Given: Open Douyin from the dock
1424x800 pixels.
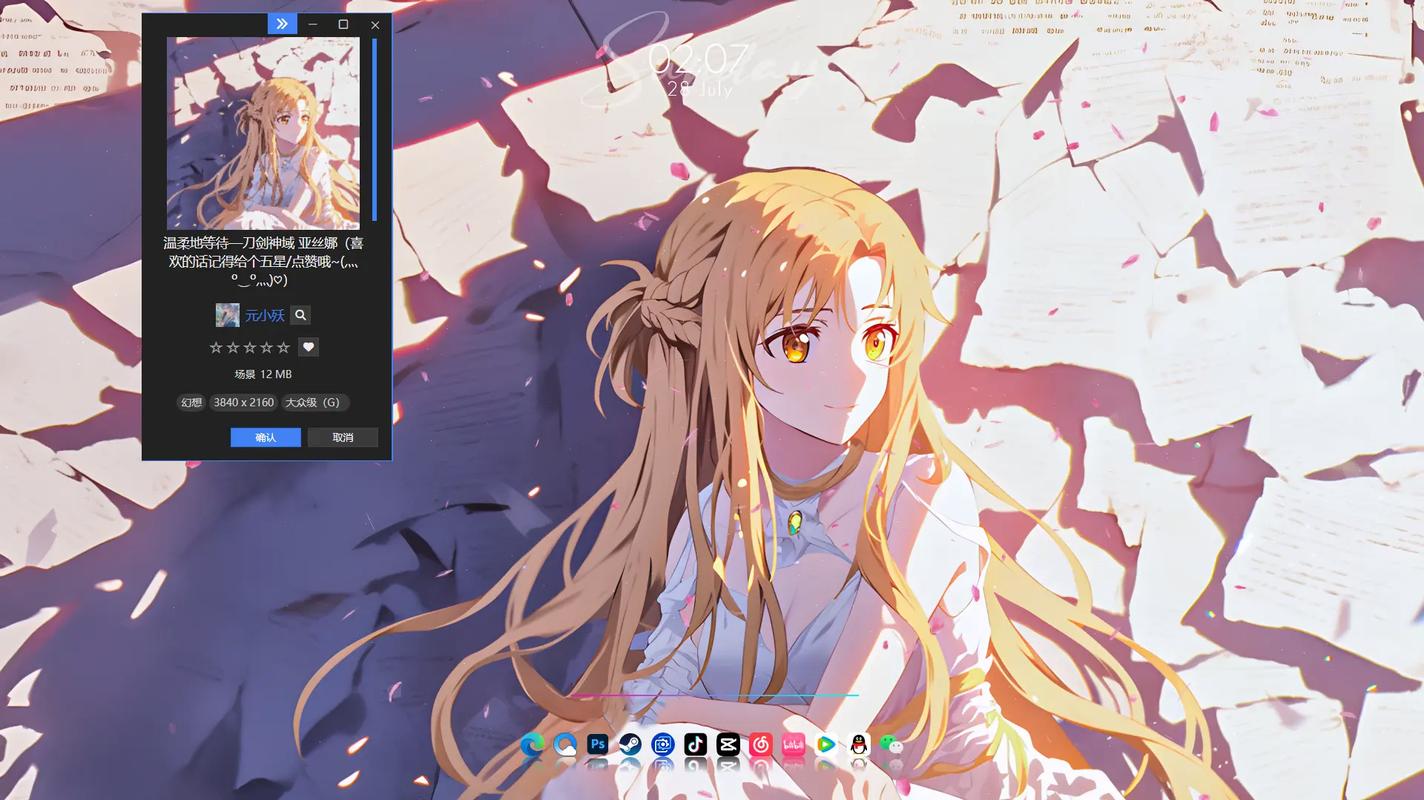Looking at the screenshot, I should click(694, 745).
